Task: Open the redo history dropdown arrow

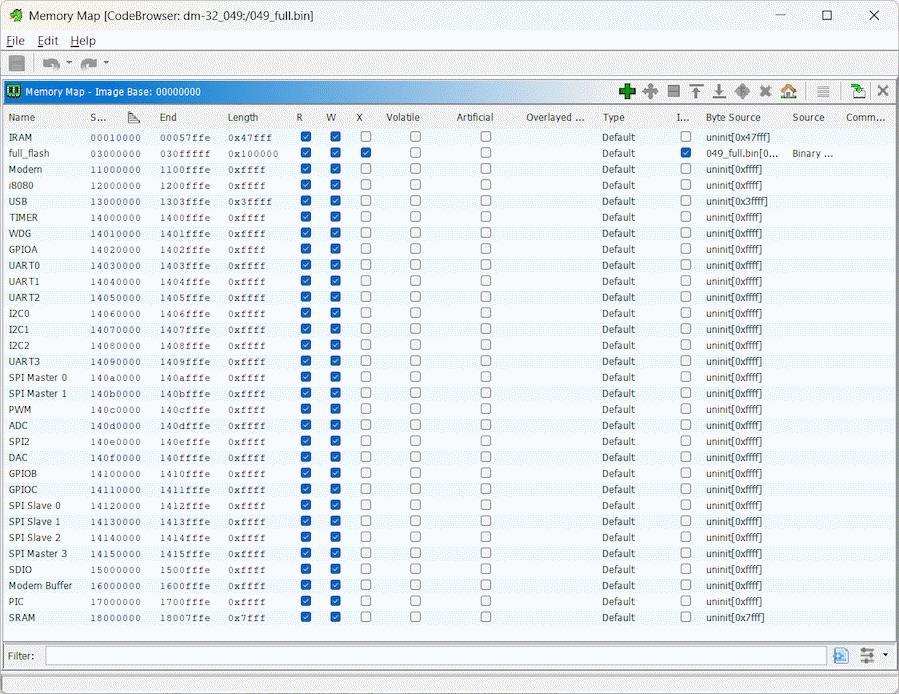Action: tap(106, 63)
